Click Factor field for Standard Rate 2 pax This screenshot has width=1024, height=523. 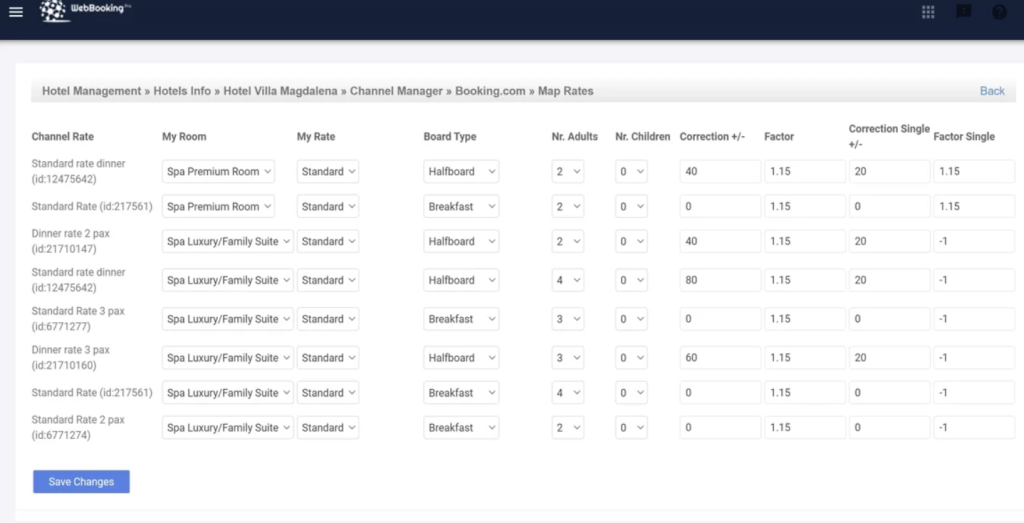pos(804,428)
